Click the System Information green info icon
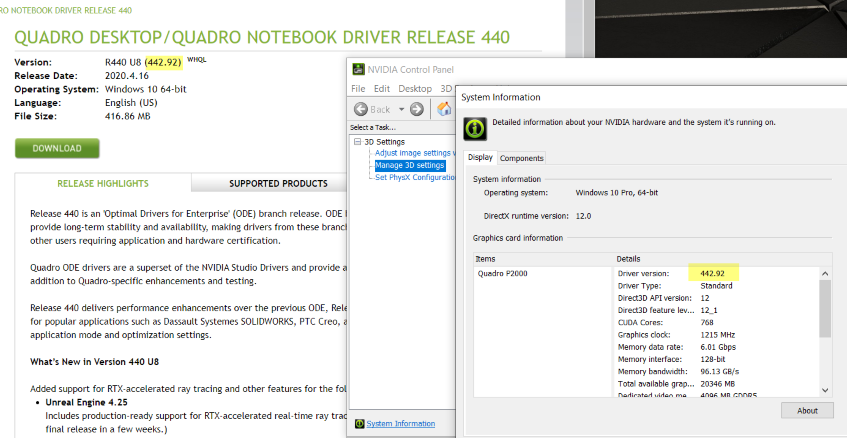 475,129
